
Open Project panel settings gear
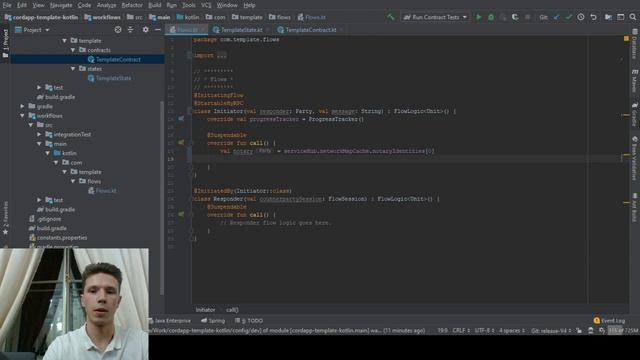pos(145,30)
